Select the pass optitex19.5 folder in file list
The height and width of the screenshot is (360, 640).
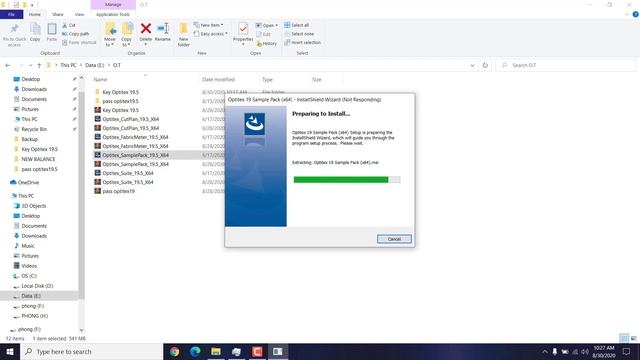tap(120, 101)
